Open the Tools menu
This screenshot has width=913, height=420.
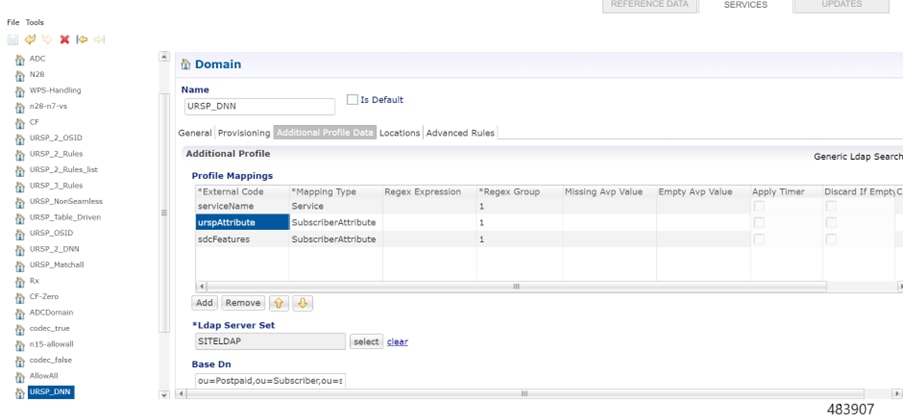(x=34, y=22)
